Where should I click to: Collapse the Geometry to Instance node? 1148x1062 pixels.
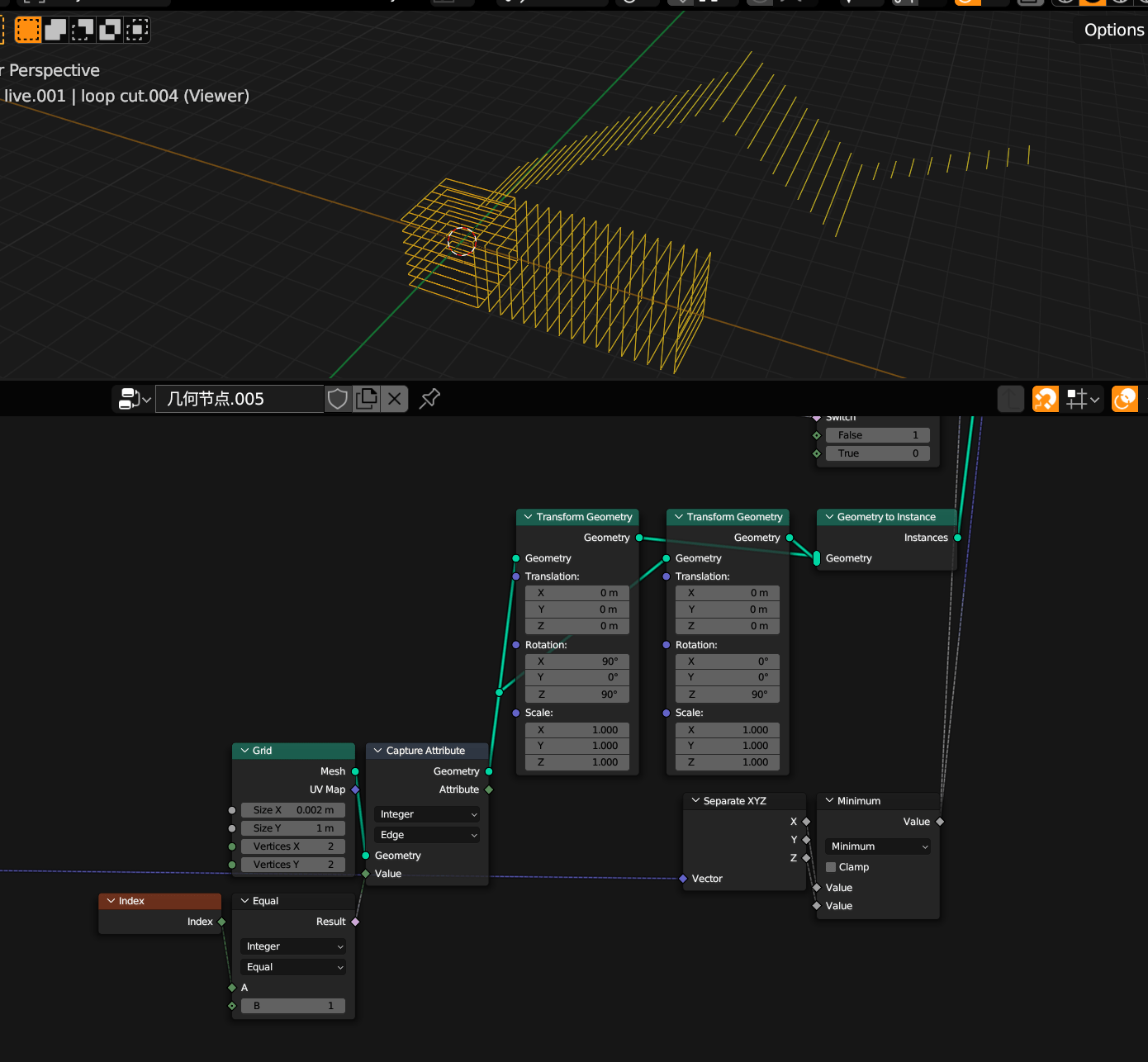[x=829, y=517]
